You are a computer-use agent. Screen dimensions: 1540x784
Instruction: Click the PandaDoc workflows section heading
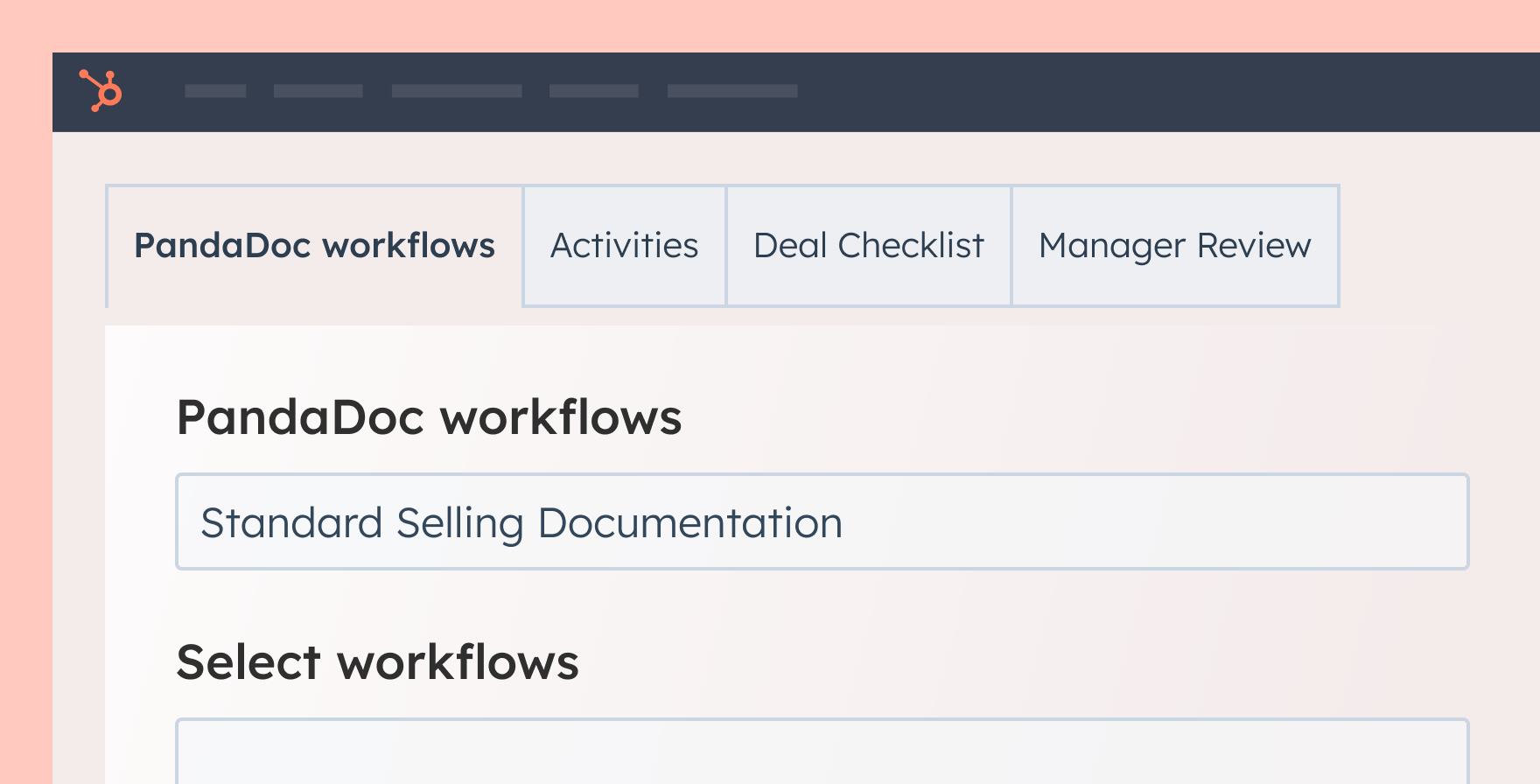point(429,417)
